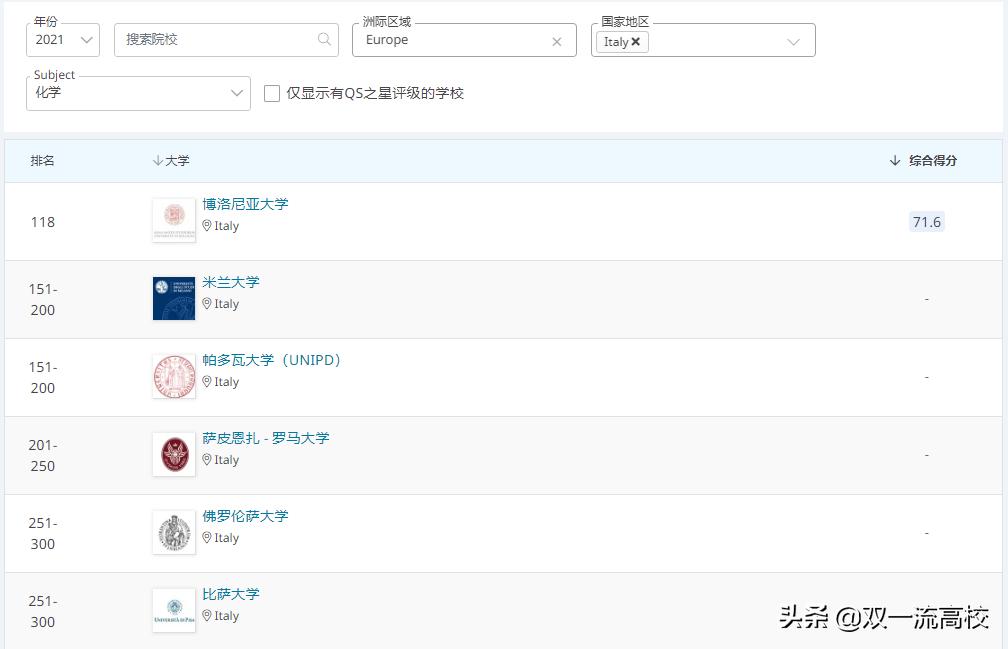Click the sort arrow beside 综合得分 header

(893, 160)
